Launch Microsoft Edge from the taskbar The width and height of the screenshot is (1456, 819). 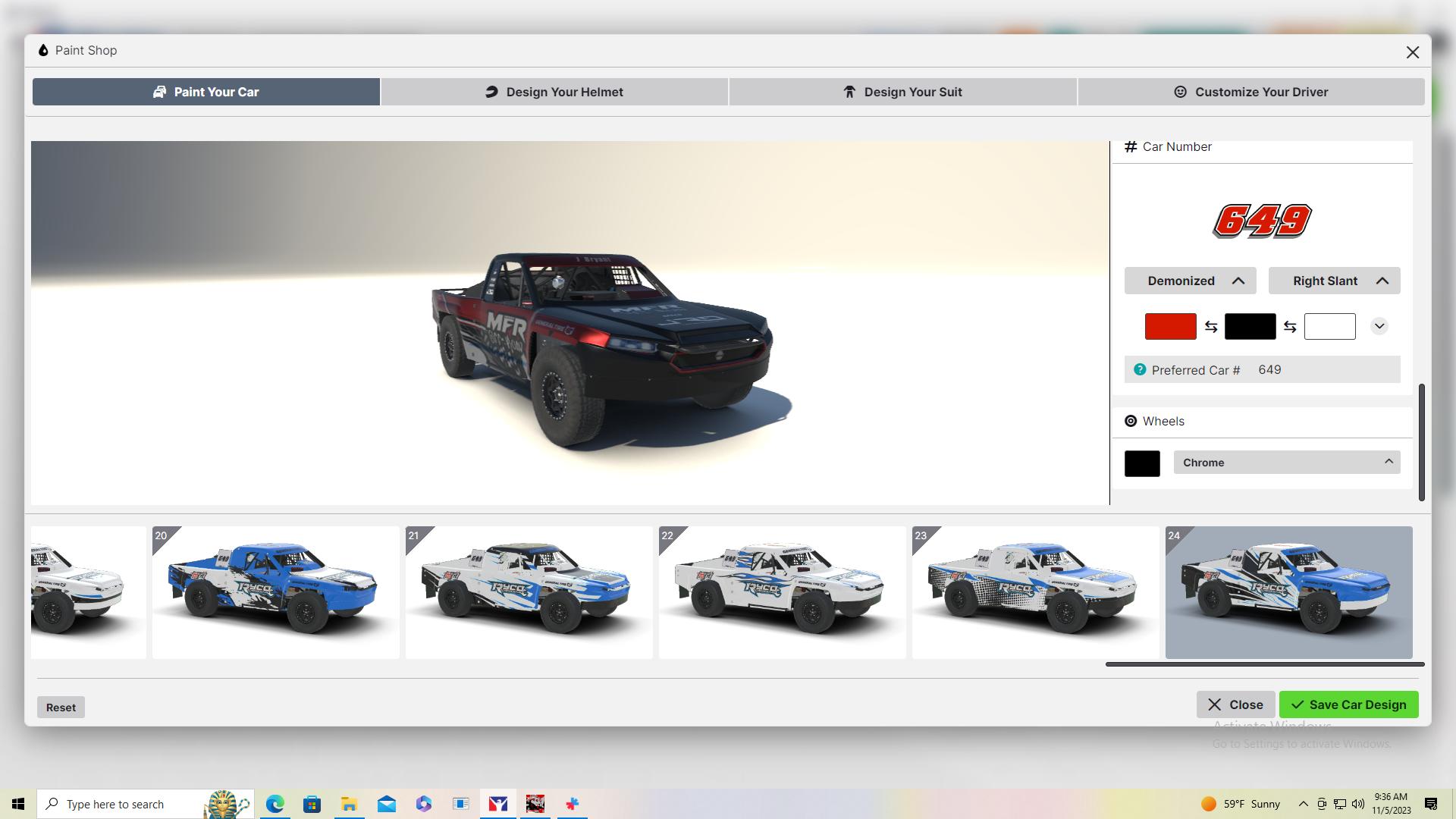pos(275,804)
